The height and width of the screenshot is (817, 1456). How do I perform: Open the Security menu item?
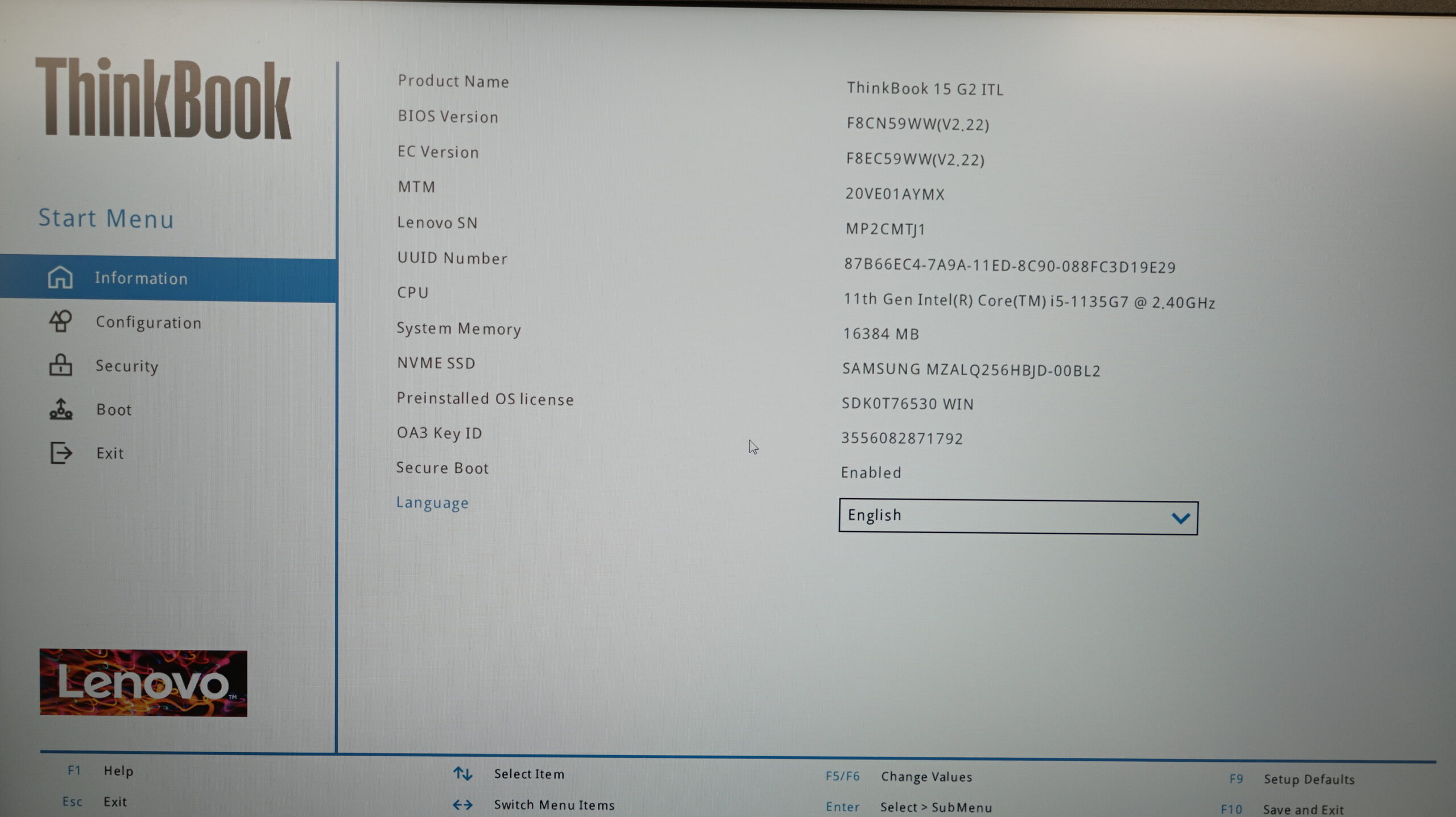127,366
